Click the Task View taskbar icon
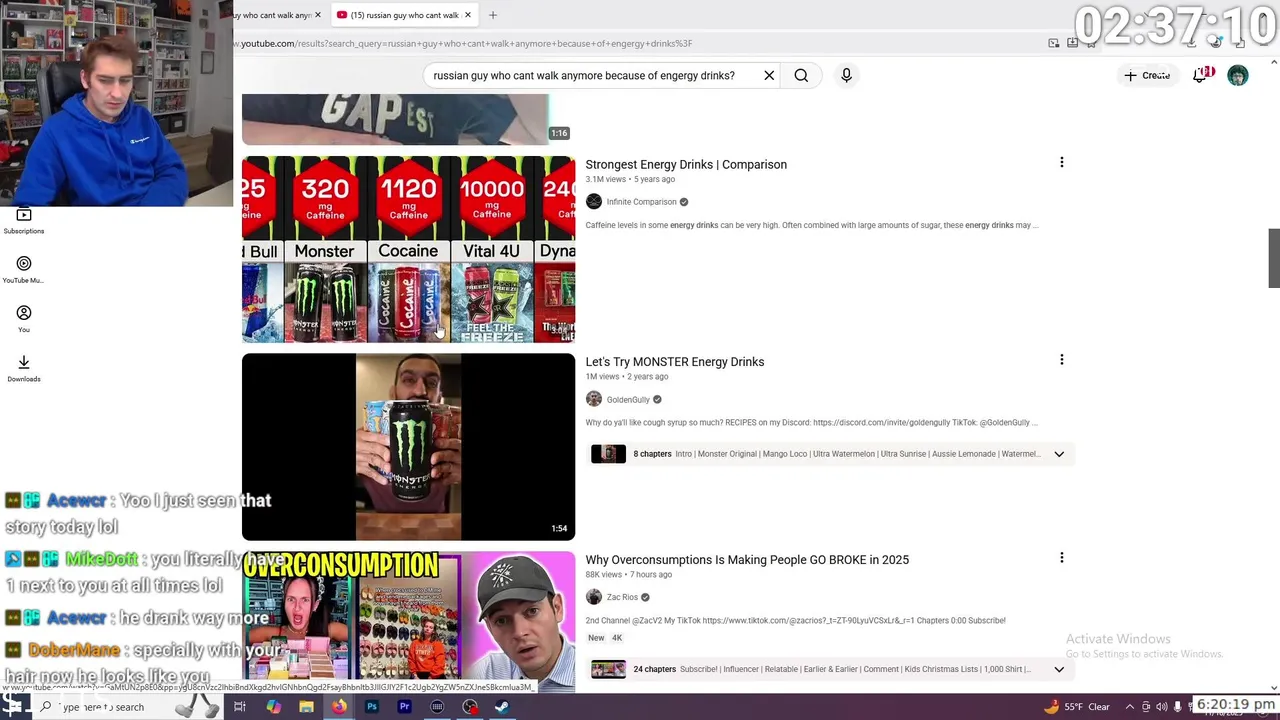This screenshot has height=720, width=1280. click(x=240, y=706)
